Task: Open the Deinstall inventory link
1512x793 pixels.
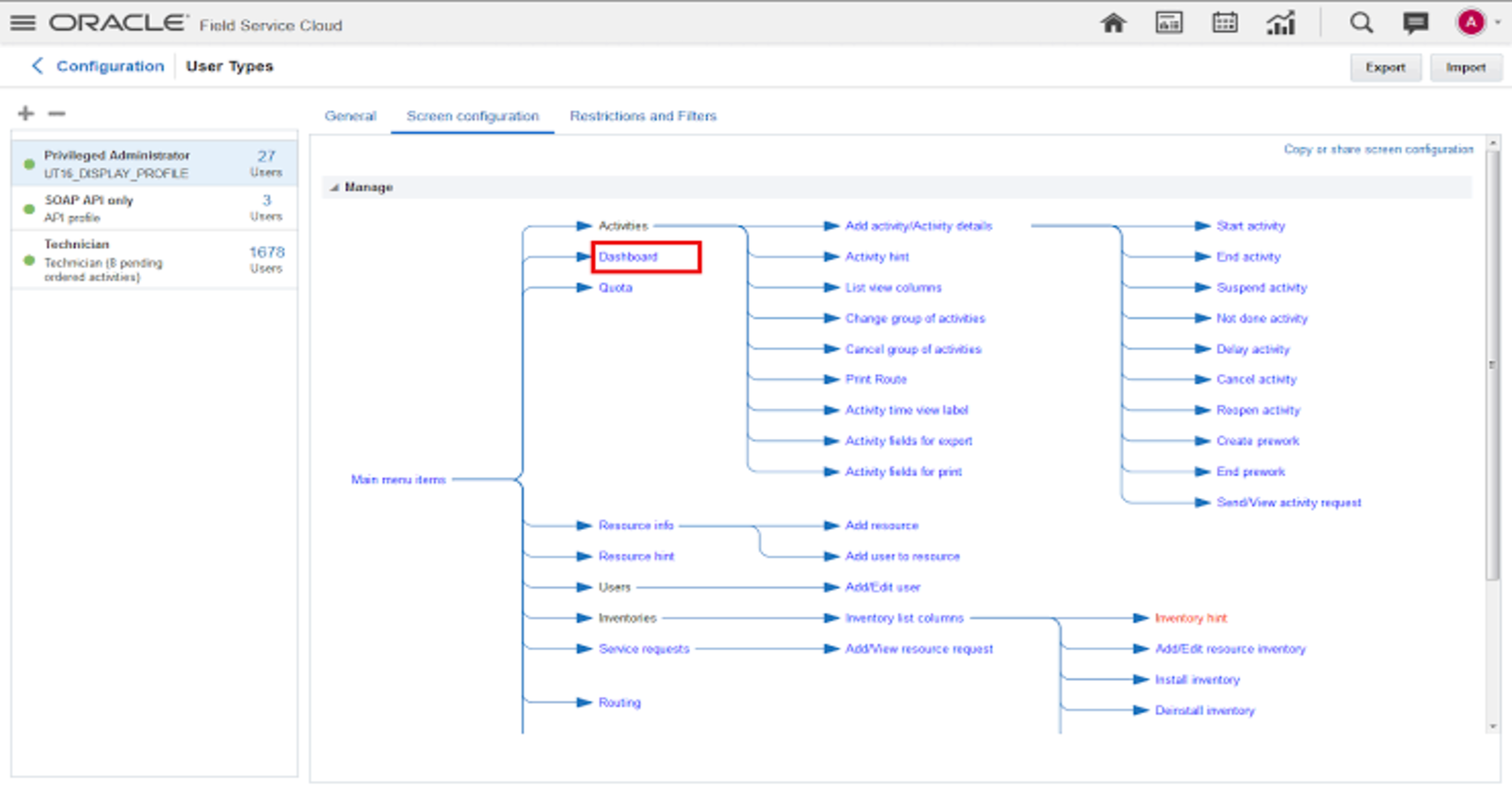Action: click(x=1205, y=711)
